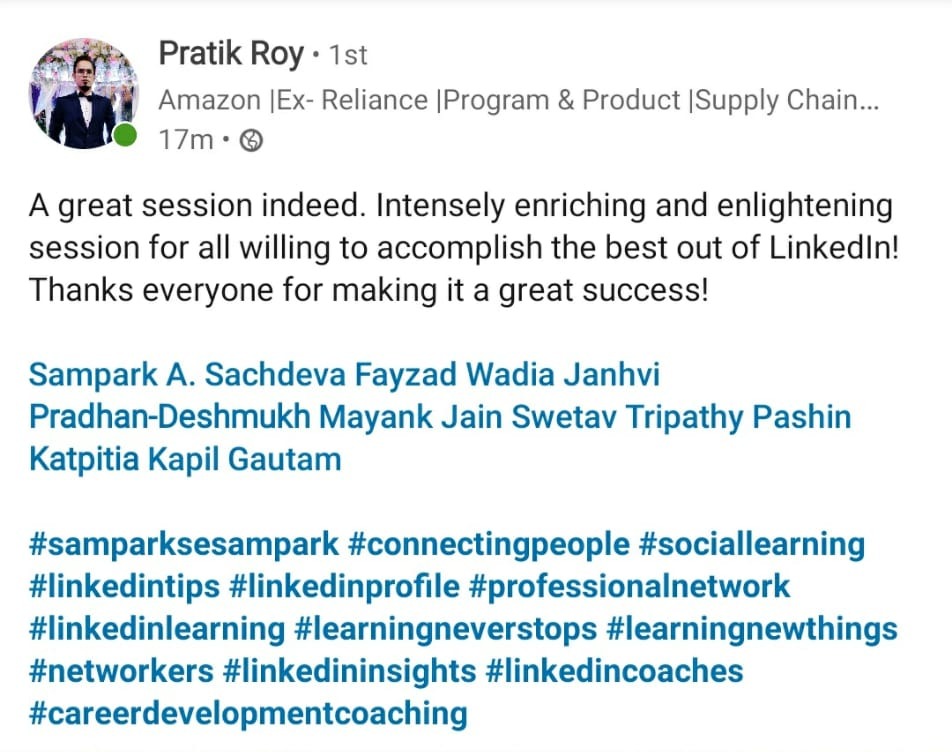Open Pratik Roy's profile picture
This screenshot has width=952, height=752.
tap(85, 94)
